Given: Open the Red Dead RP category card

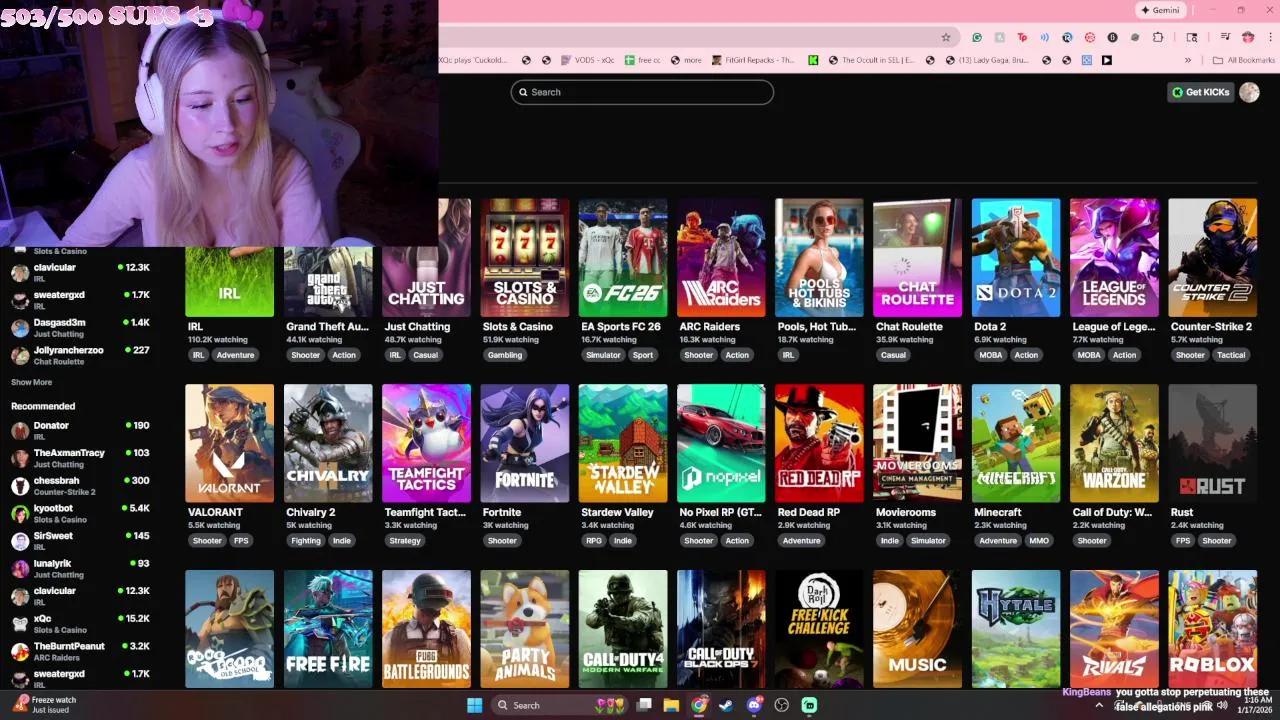Looking at the screenshot, I should pos(819,466).
